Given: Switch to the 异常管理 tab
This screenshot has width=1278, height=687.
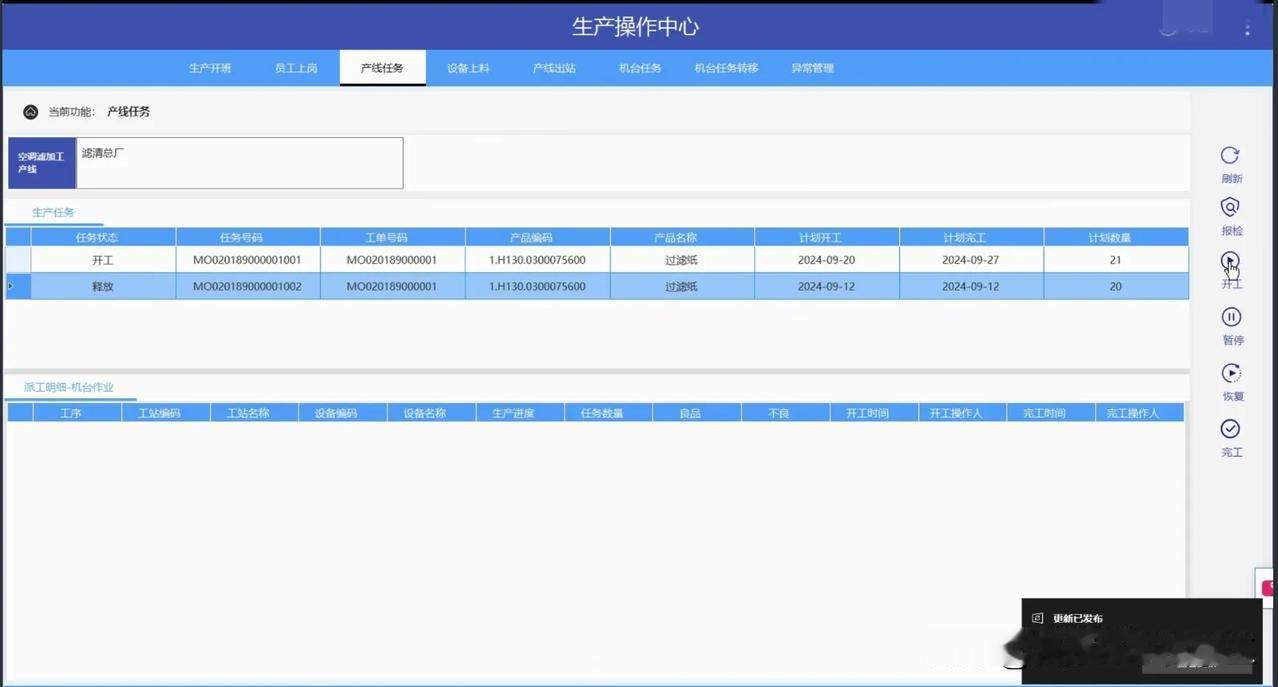Looking at the screenshot, I should tap(811, 67).
